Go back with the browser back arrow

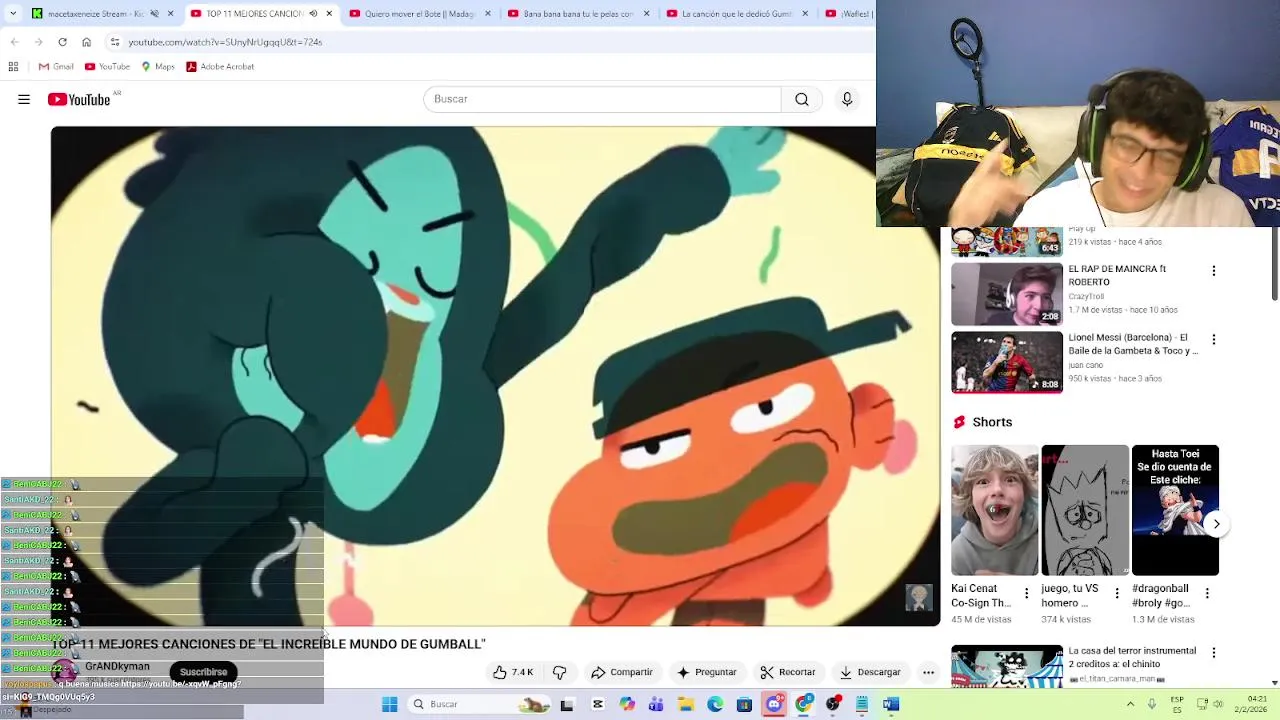[x=14, y=42]
